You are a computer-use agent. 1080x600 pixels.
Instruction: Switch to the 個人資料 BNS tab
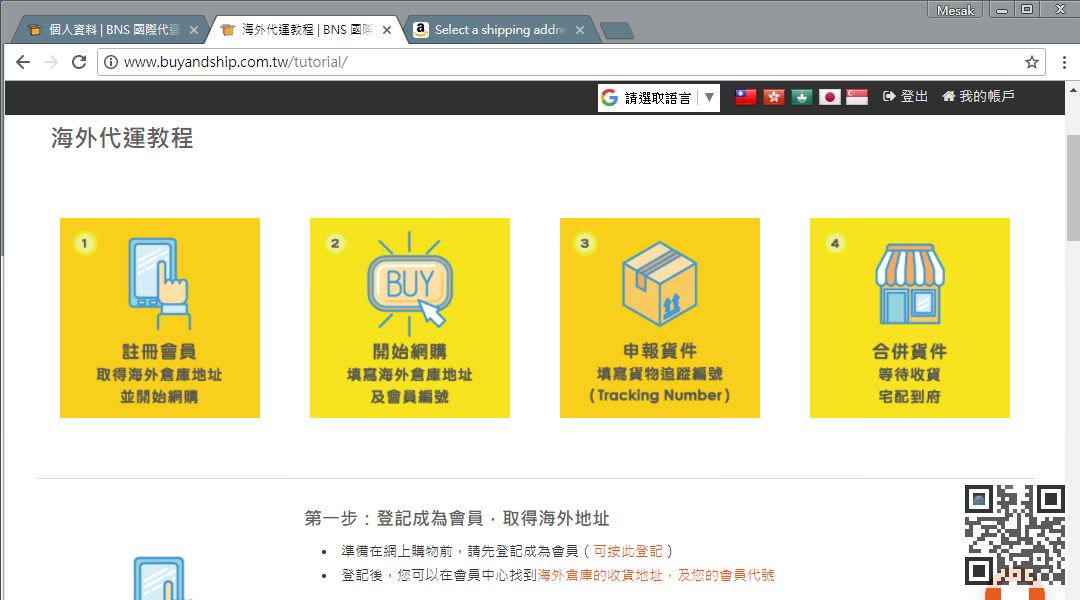(110, 30)
